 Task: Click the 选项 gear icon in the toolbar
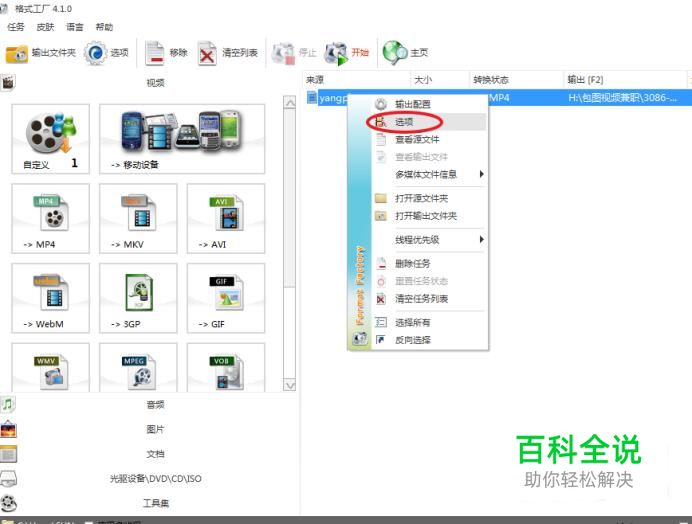coord(95,53)
